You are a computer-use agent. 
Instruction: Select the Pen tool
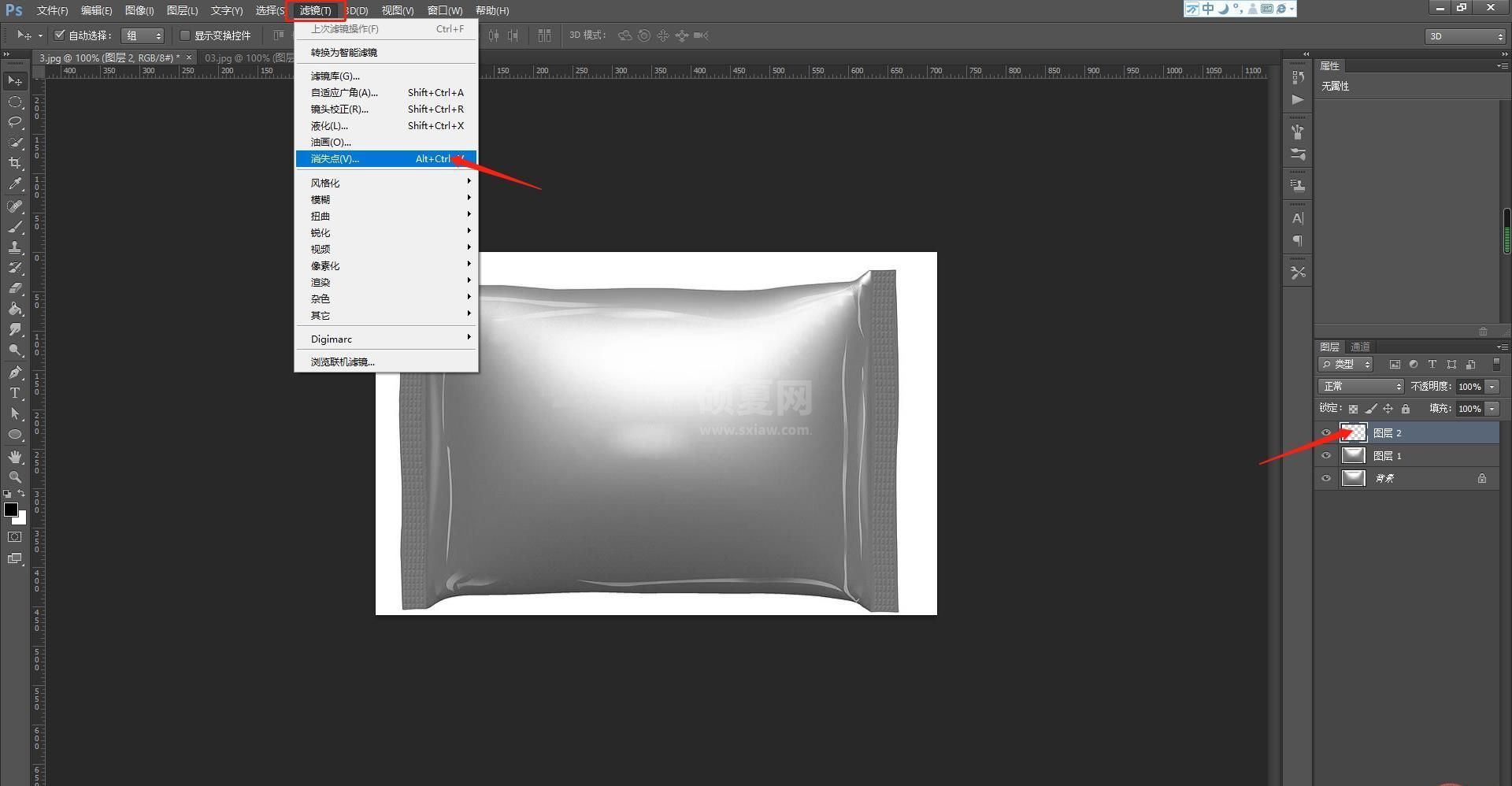[x=15, y=373]
